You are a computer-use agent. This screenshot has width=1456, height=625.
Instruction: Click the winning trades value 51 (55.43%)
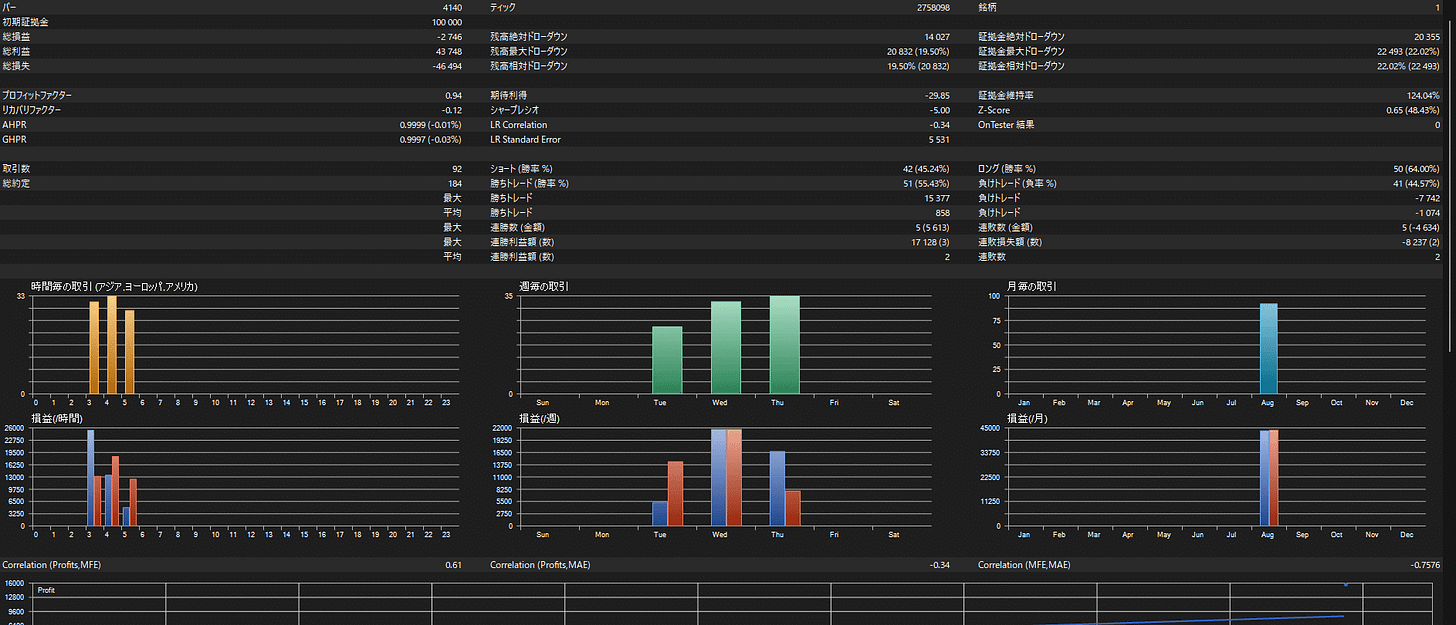tap(926, 183)
